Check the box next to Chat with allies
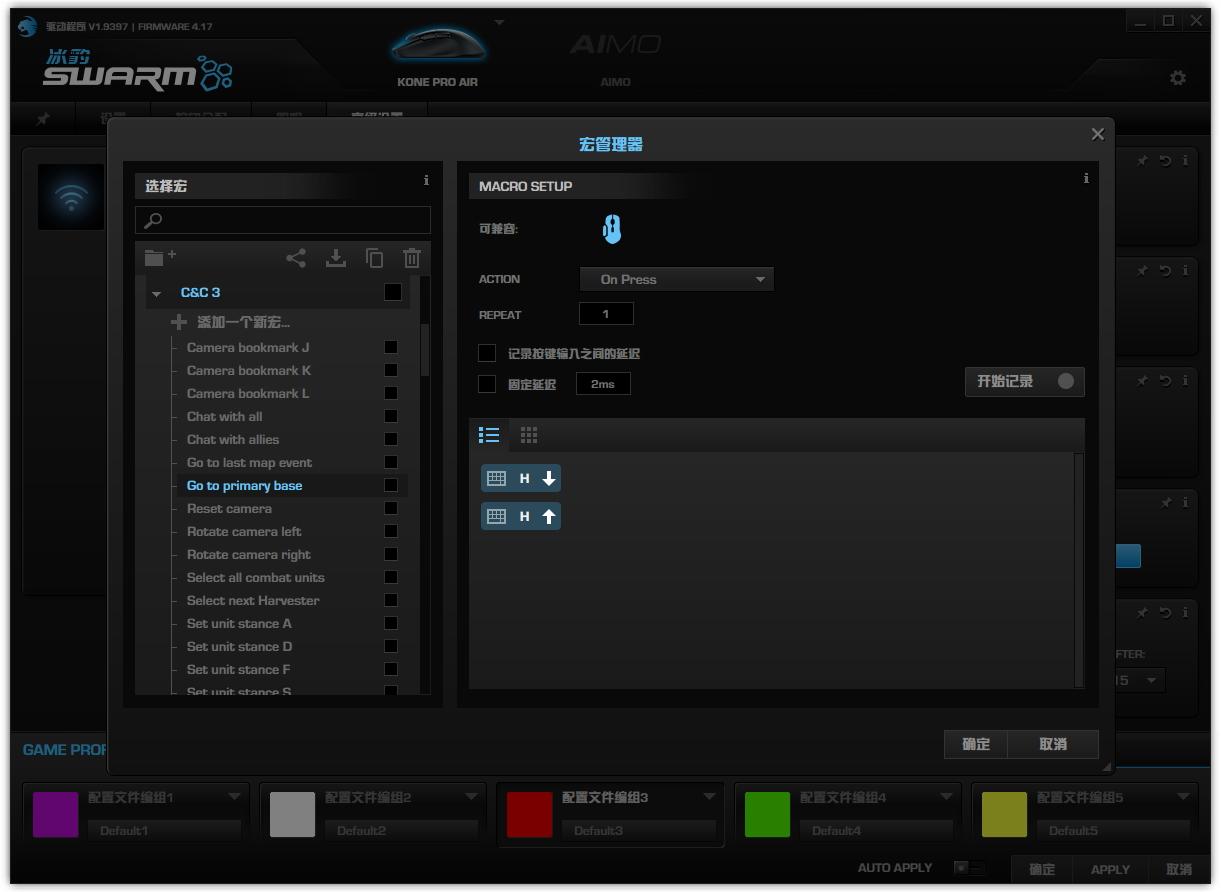This screenshot has width=1221, height=892. (x=391, y=439)
